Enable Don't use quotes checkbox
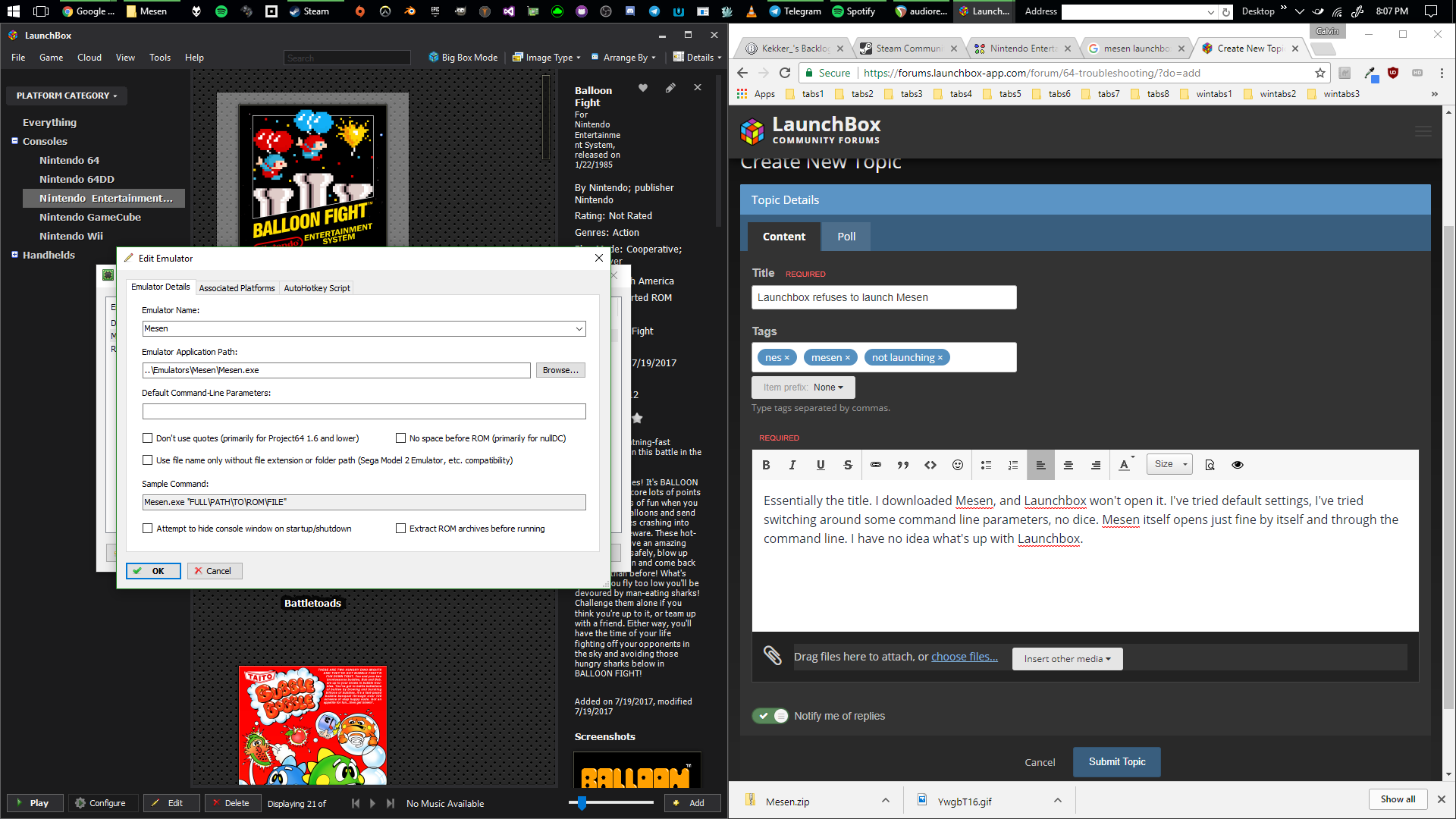 coord(148,438)
